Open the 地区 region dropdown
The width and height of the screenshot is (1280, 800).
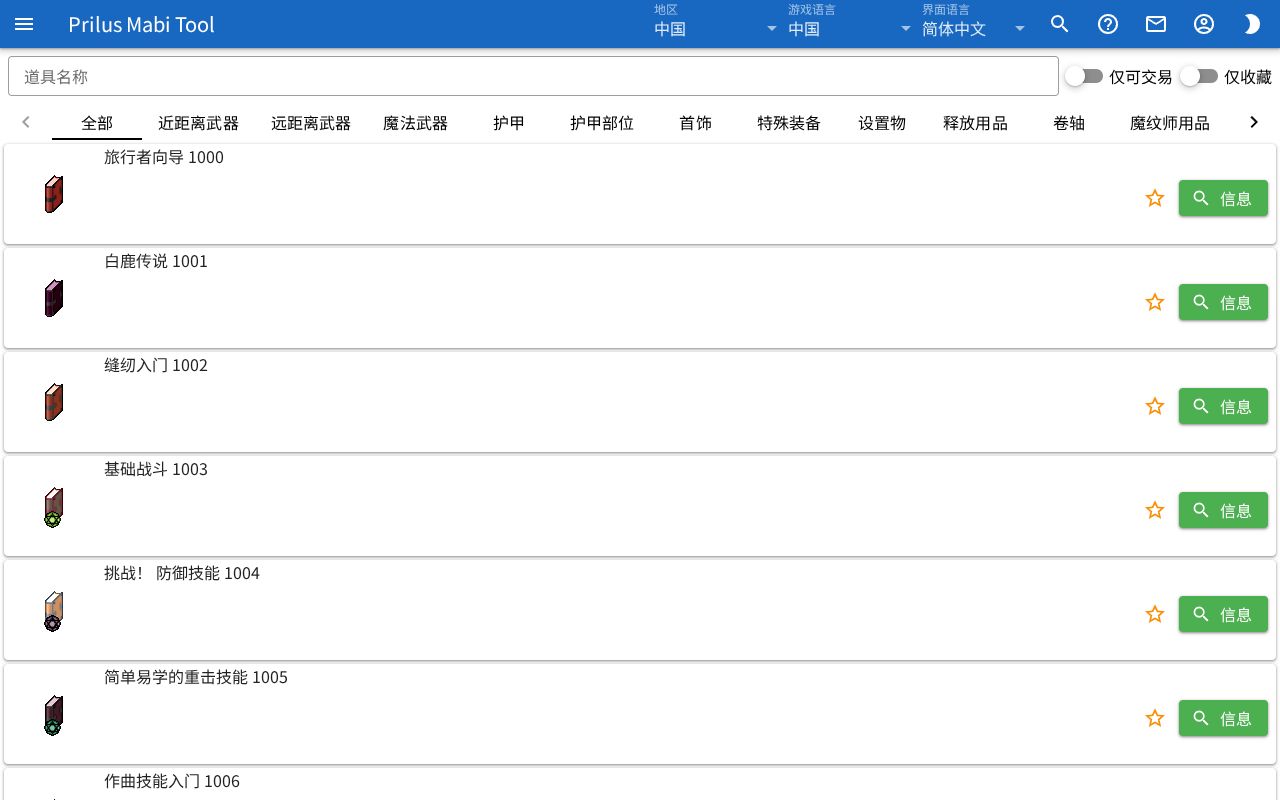[x=715, y=24]
